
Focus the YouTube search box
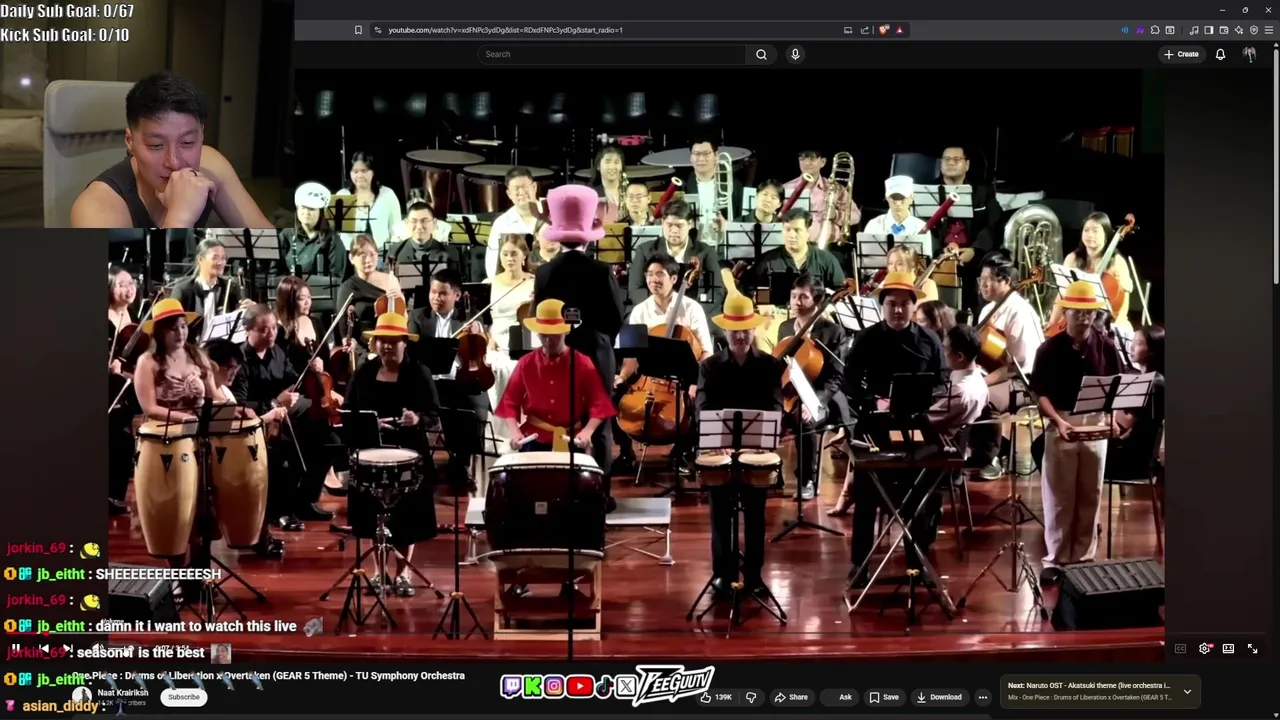(x=612, y=54)
